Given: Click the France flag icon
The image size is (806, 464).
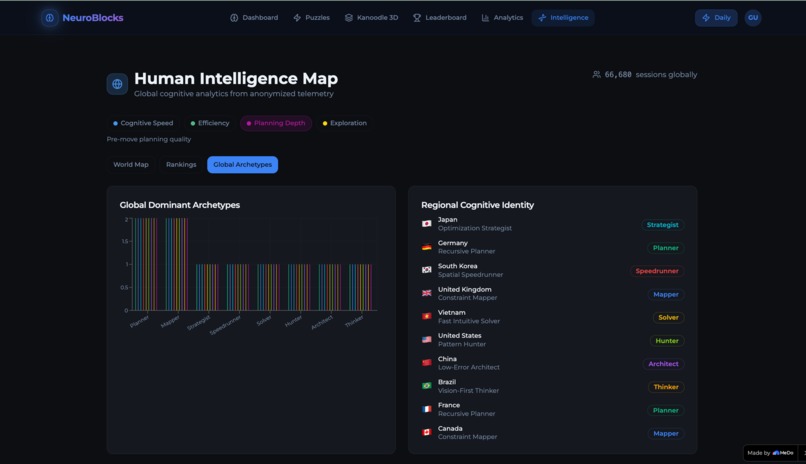Looking at the screenshot, I should (427, 410).
